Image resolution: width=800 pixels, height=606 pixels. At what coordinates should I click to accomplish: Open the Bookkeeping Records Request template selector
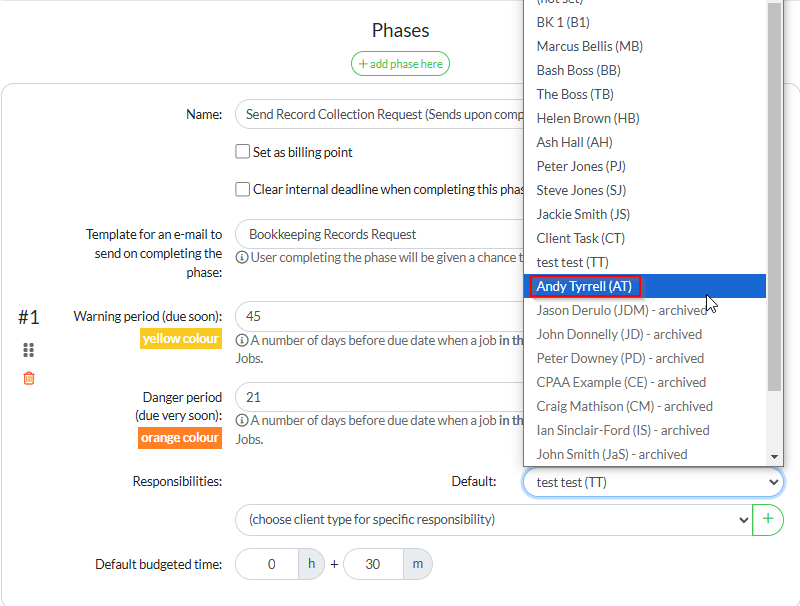coord(380,234)
